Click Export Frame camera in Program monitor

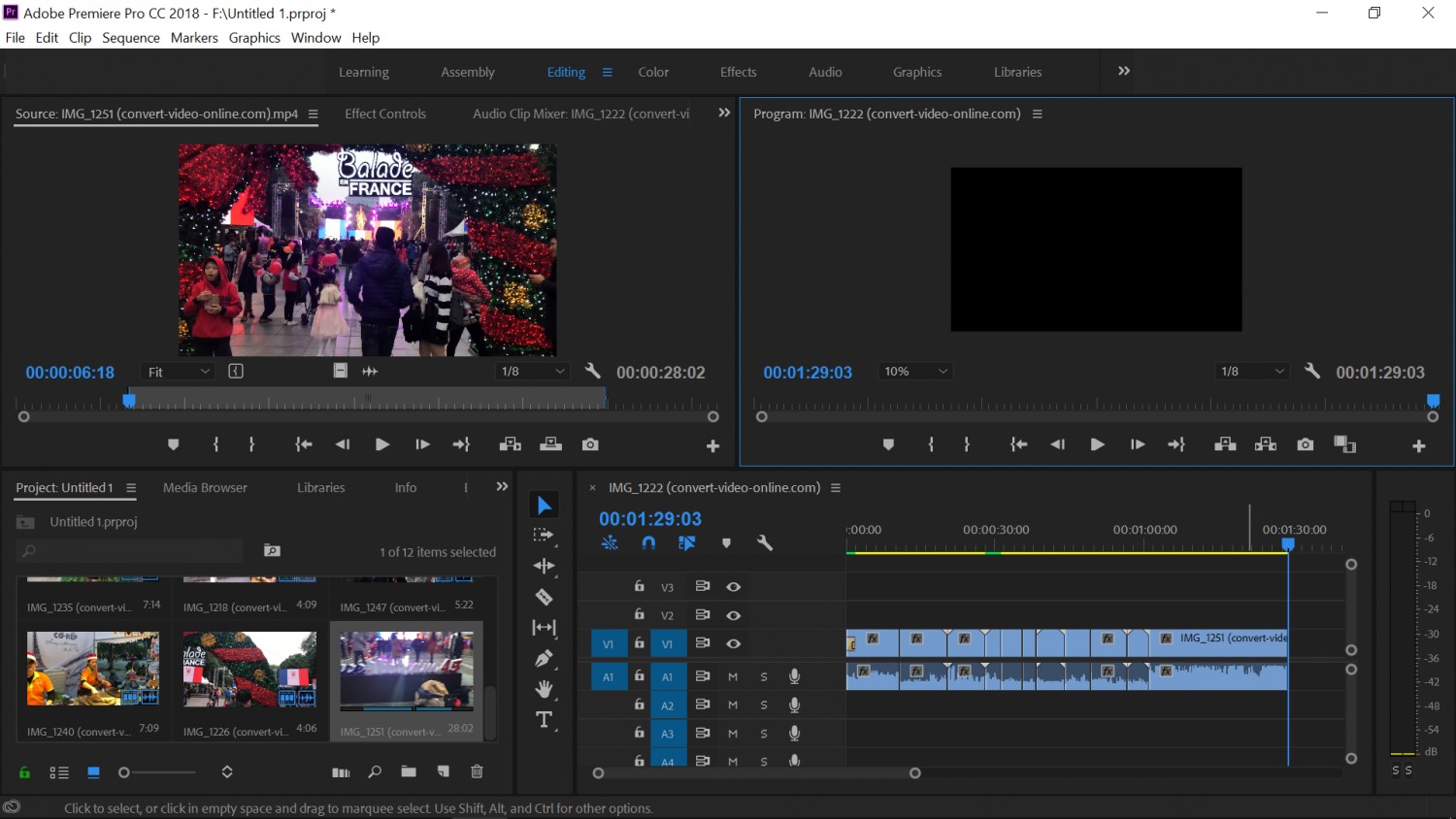click(1306, 444)
